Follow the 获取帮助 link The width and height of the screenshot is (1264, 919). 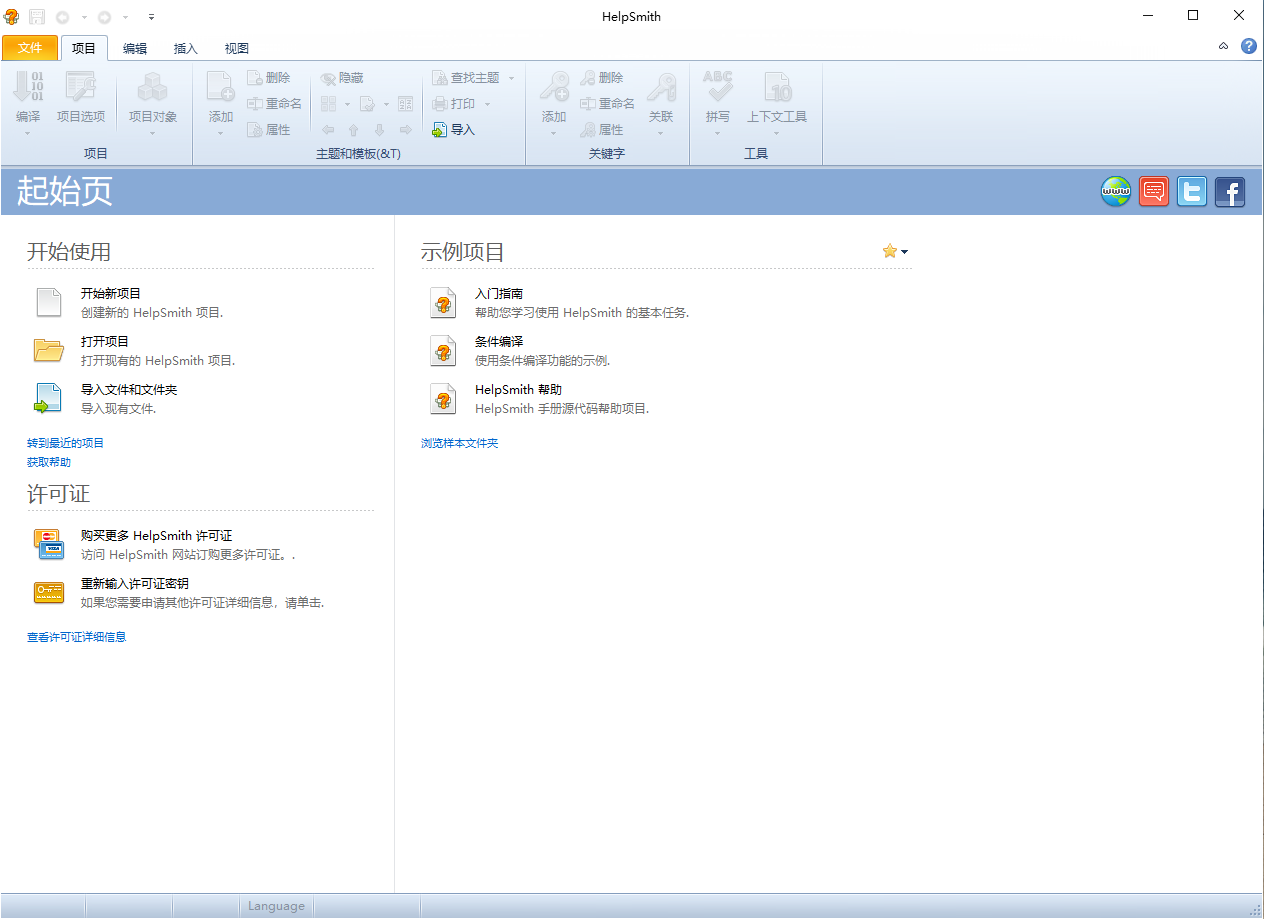49,462
